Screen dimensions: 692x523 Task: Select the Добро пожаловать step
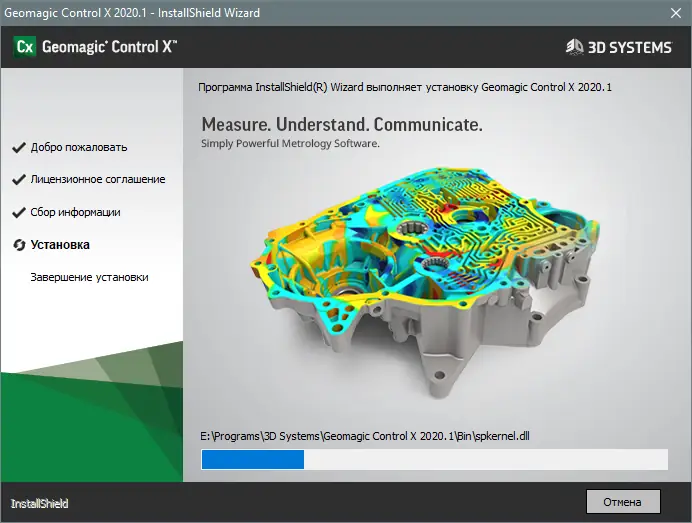pos(79,147)
